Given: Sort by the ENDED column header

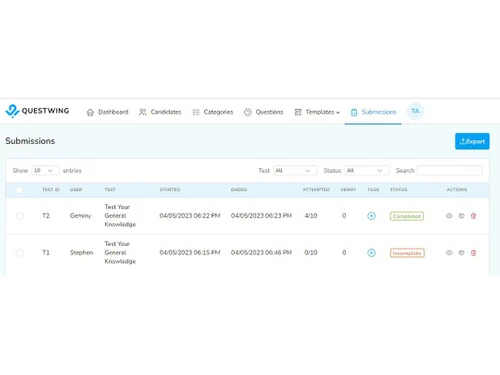Looking at the screenshot, I should pyautogui.click(x=239, y=189).
